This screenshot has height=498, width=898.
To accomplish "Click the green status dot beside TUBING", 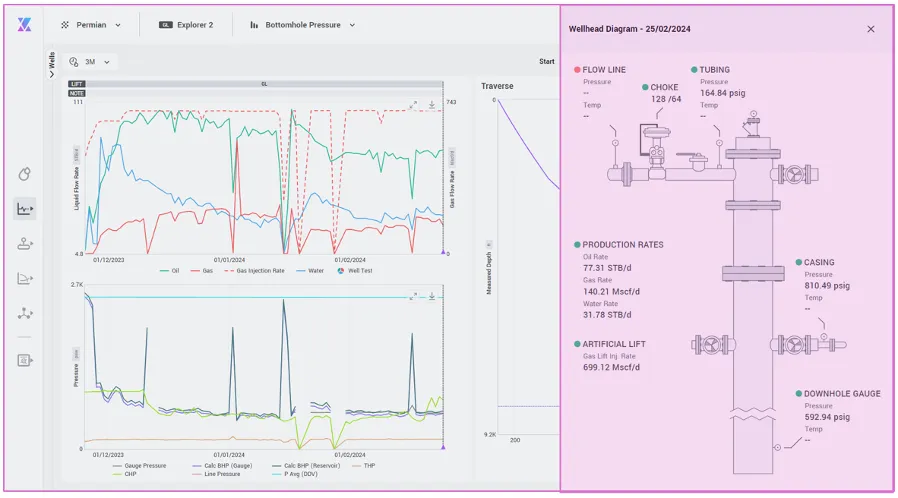I will (x=694, y=70).
